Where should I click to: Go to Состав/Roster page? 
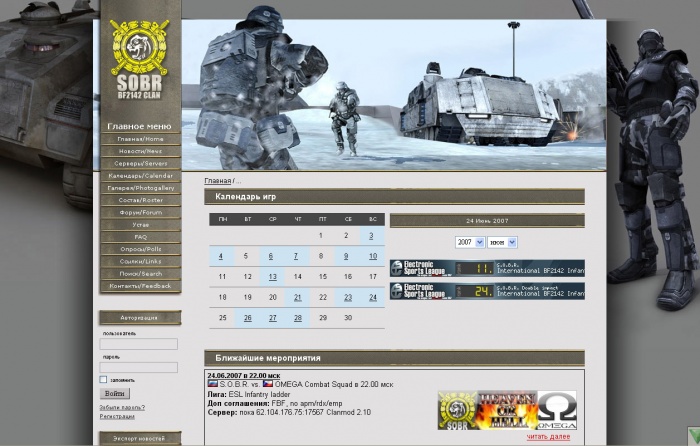[141, 200]
